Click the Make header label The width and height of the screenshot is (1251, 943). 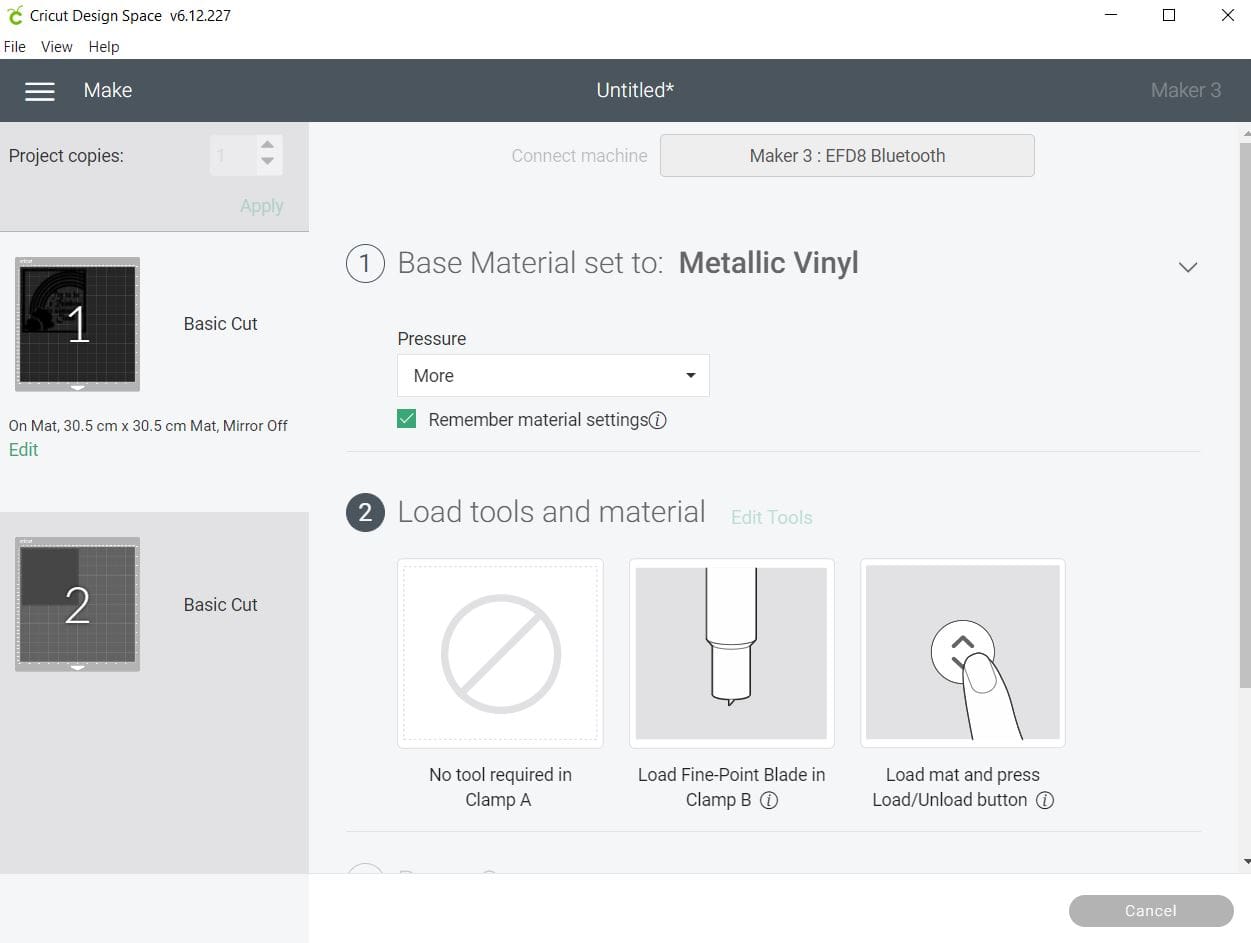[x=108, y=91]
